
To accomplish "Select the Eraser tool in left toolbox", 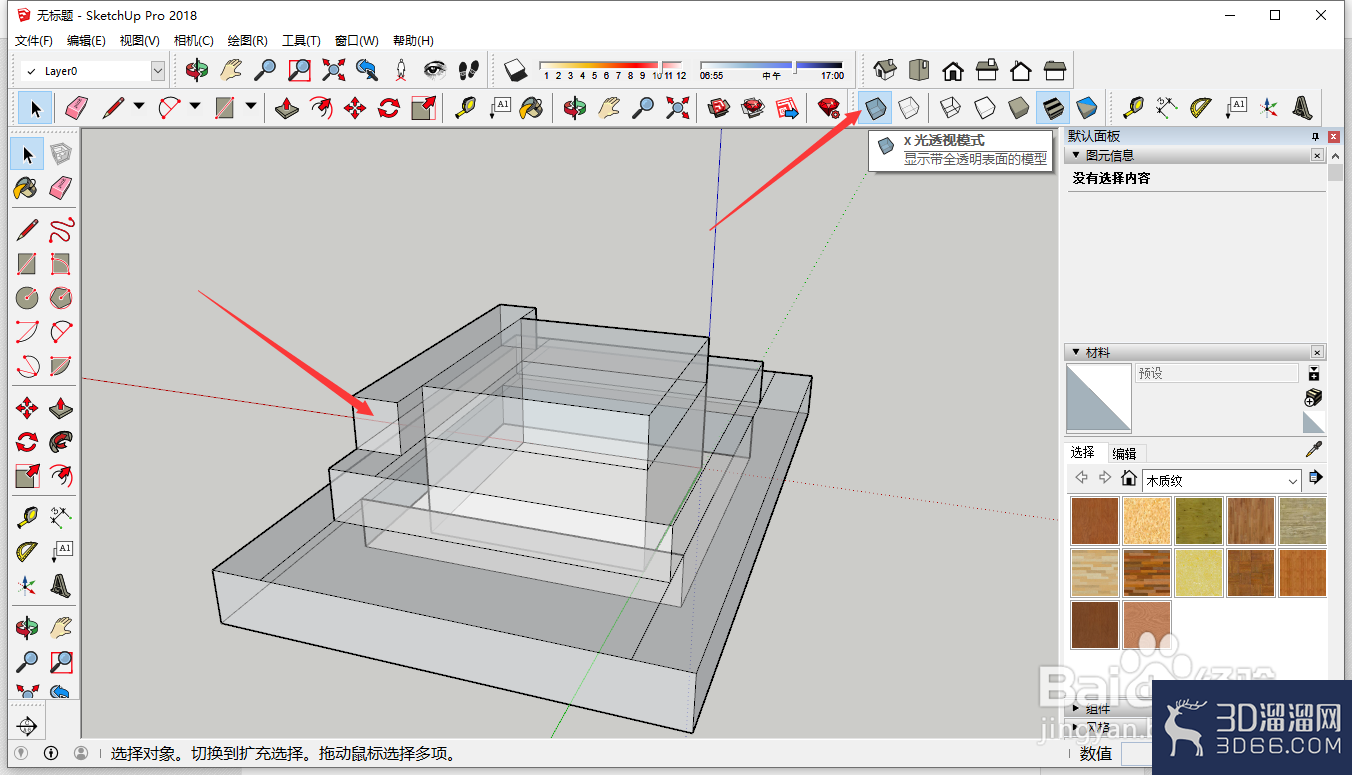I will click(61, 187).
